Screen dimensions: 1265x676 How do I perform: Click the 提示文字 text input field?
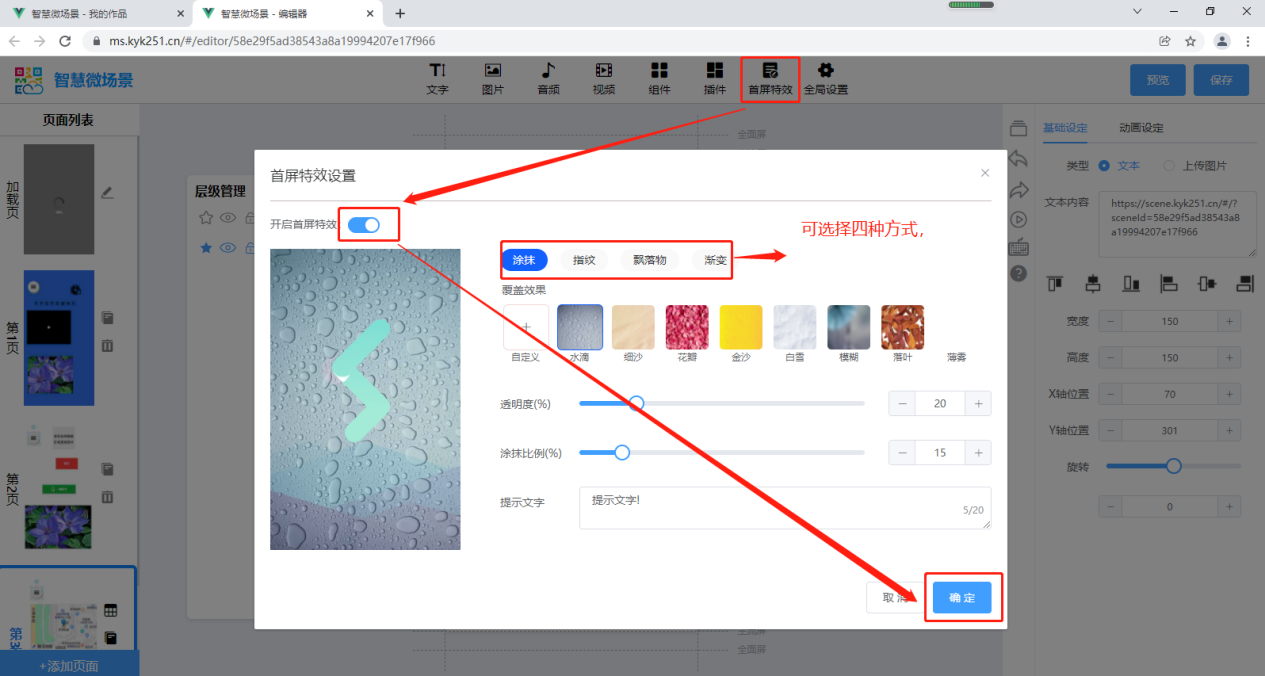785,508
